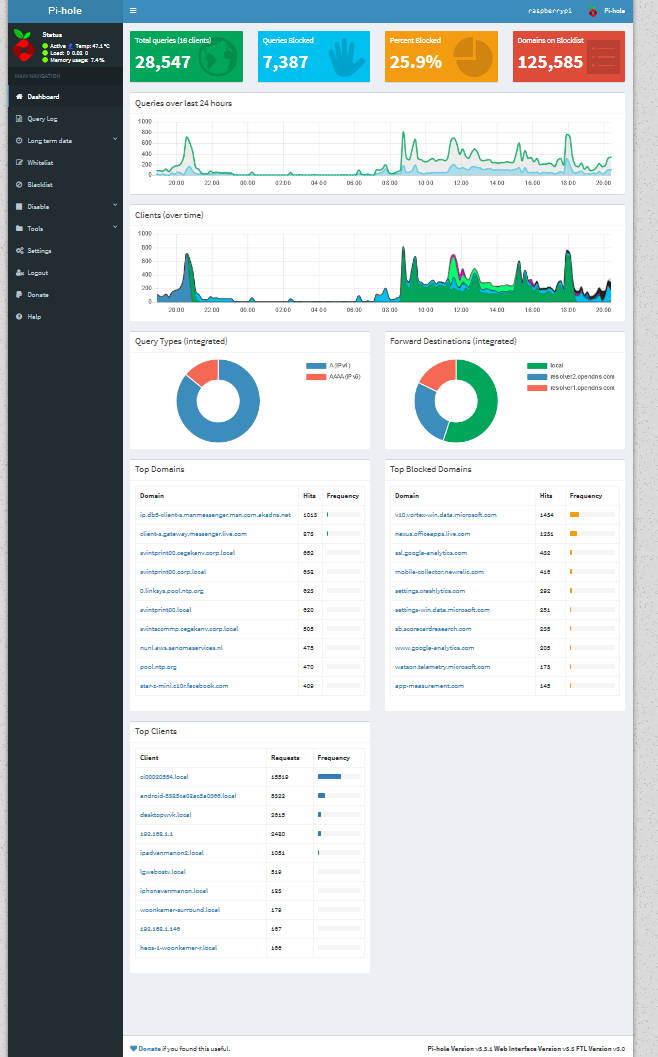Screen dimensions: 658x1057
Task: Click the hand icon on Queries Blocked card
Action: (346, 57)
